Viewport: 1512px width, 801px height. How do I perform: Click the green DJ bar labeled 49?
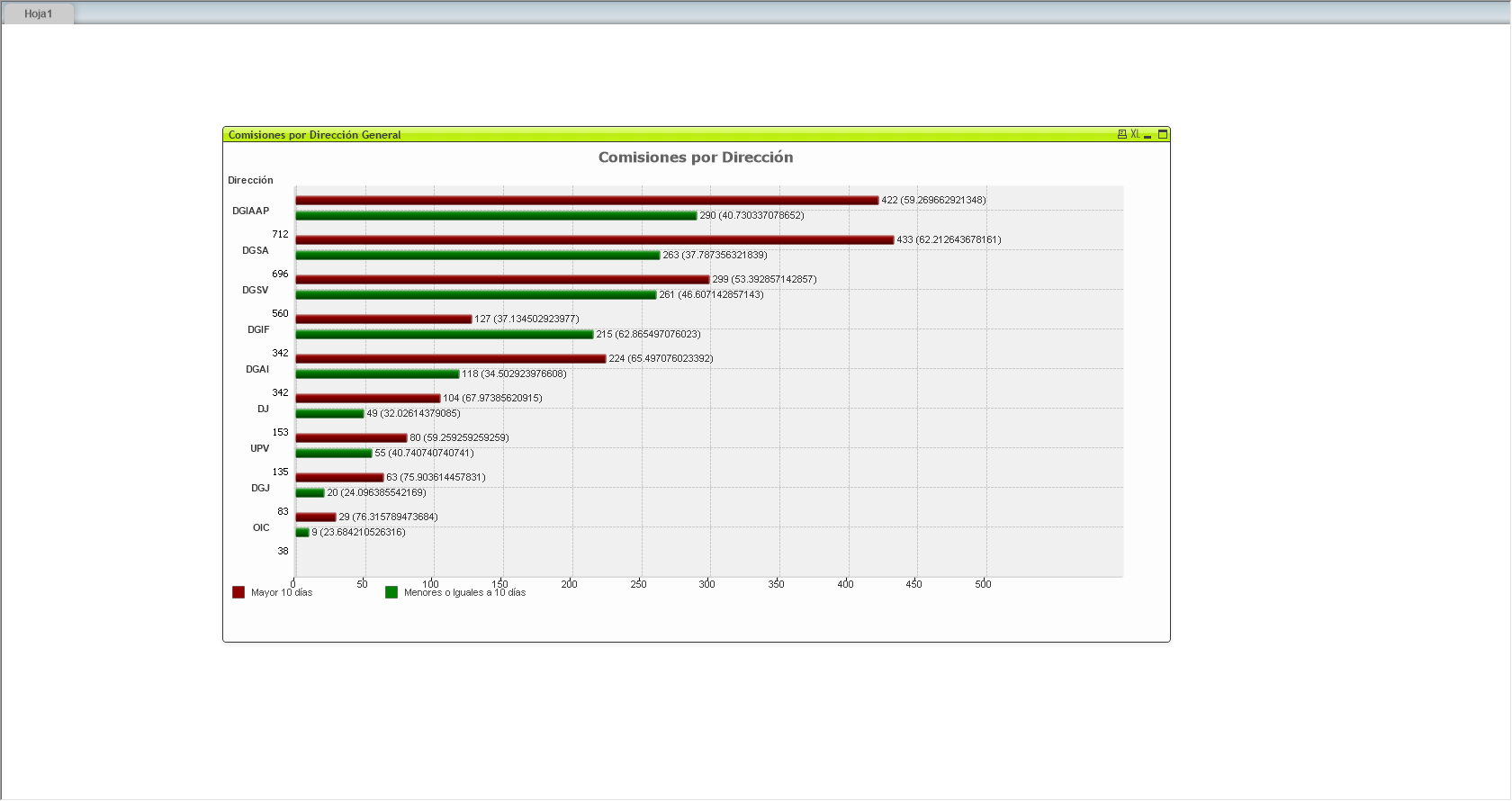329,413
